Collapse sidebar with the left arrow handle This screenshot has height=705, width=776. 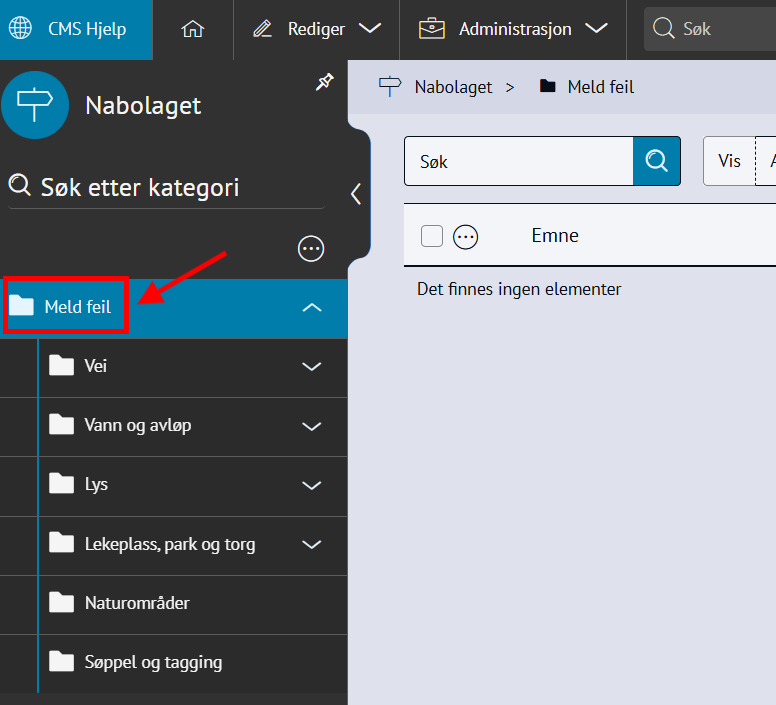pyautogui.click(x=356, y=194)
